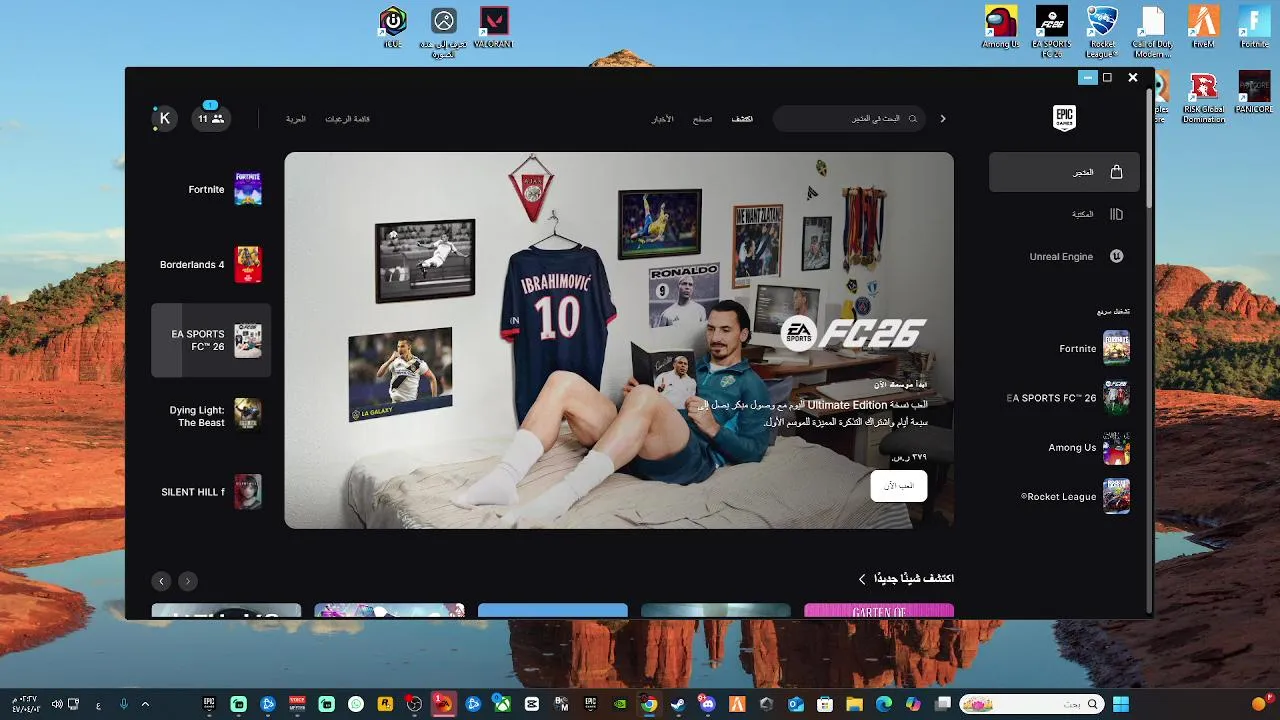Open the NVIDIA app from the taskbar

620,704
